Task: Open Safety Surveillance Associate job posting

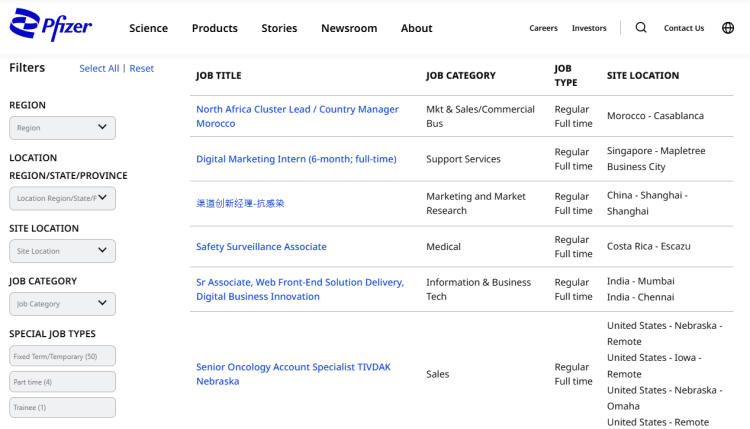Action: coord(261,247)
